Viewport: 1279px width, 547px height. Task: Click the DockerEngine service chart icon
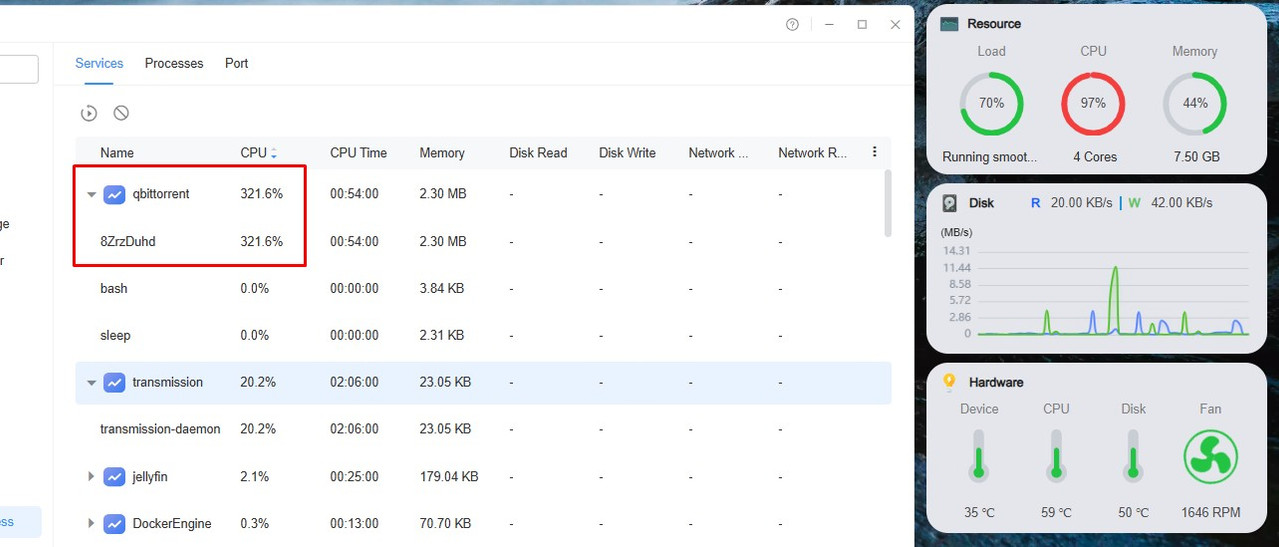click(x=114, y=523)
